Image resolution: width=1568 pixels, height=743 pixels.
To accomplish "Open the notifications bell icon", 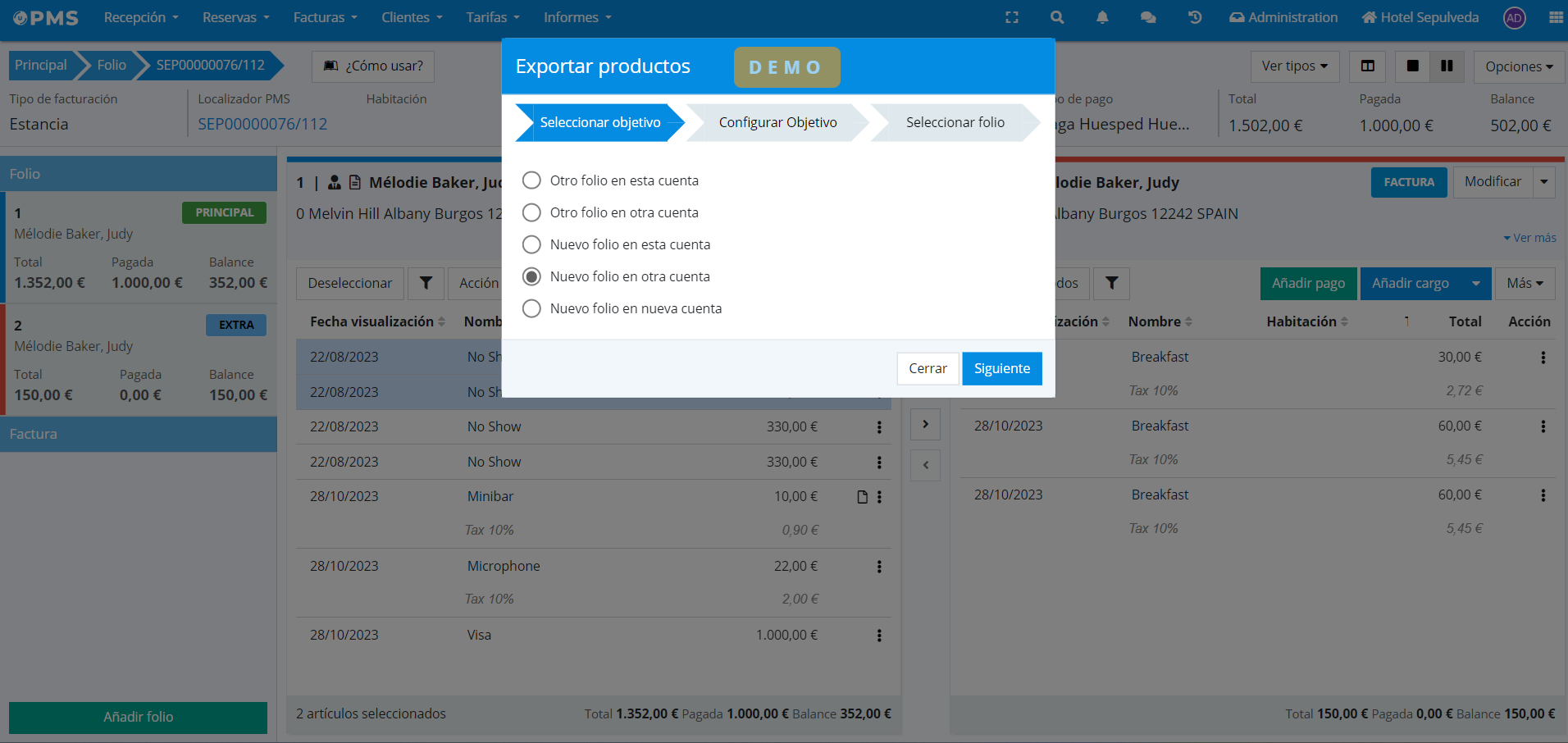I will coord(1102,17).
